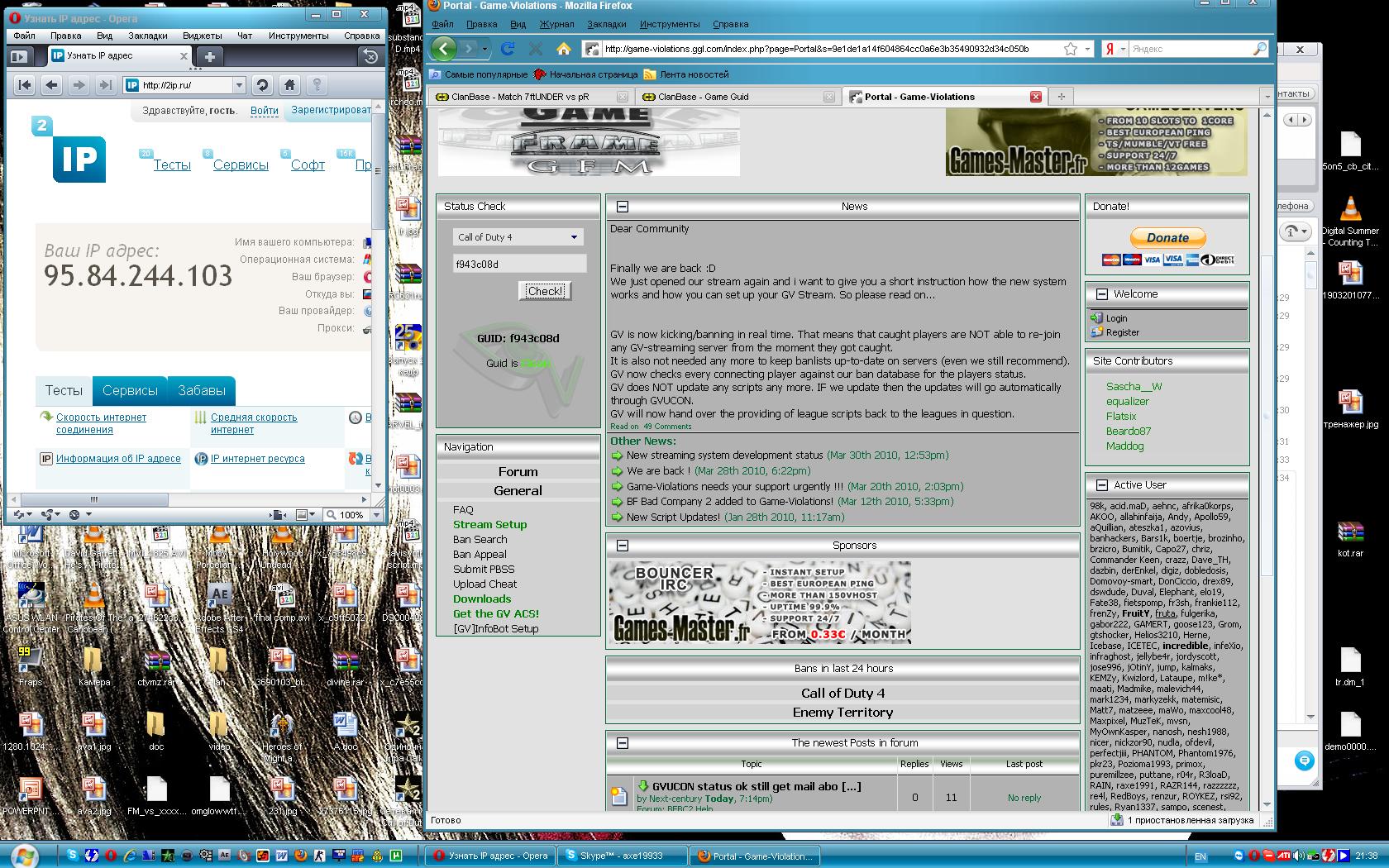Screen dimensions: 1389x868
Task: Open a new tab in Firefox
Action: 1061,97
